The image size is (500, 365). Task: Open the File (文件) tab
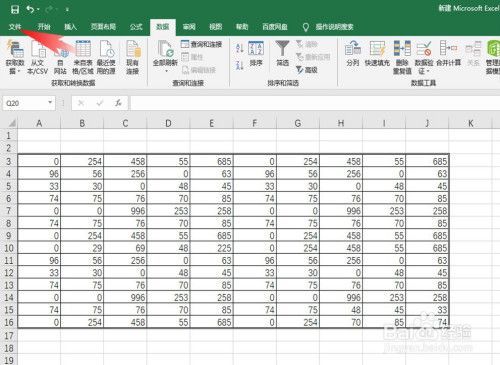point(15,27)
